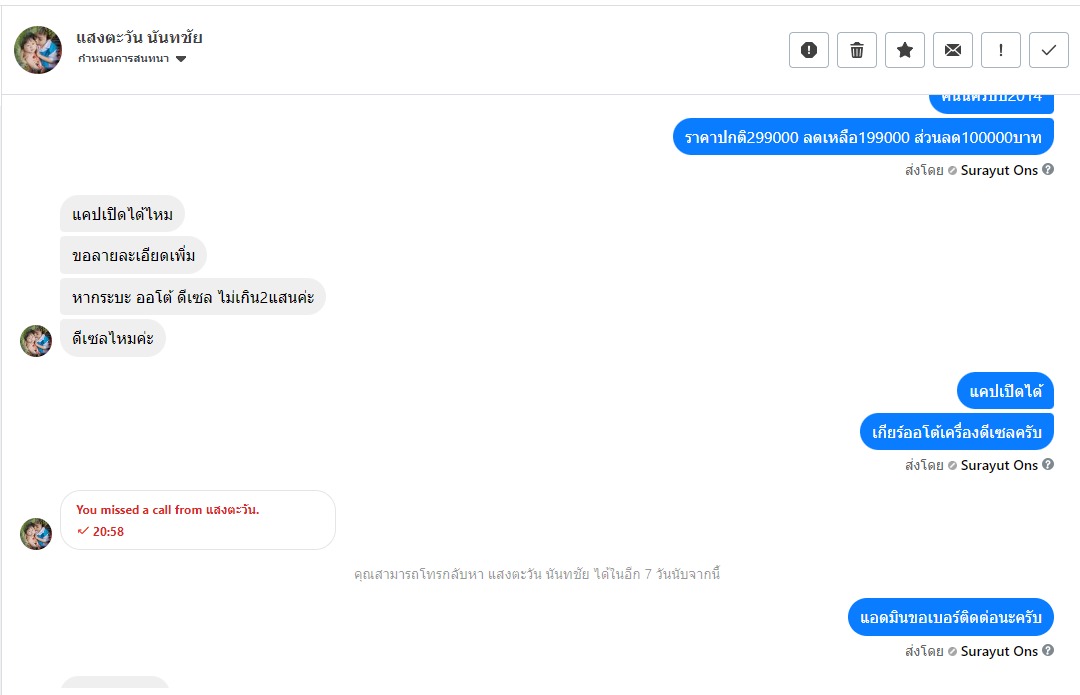Click the contact name แสงตะวัน นันทชัย
Viewport: 1080px width, 695px height.
coord(139,38)
